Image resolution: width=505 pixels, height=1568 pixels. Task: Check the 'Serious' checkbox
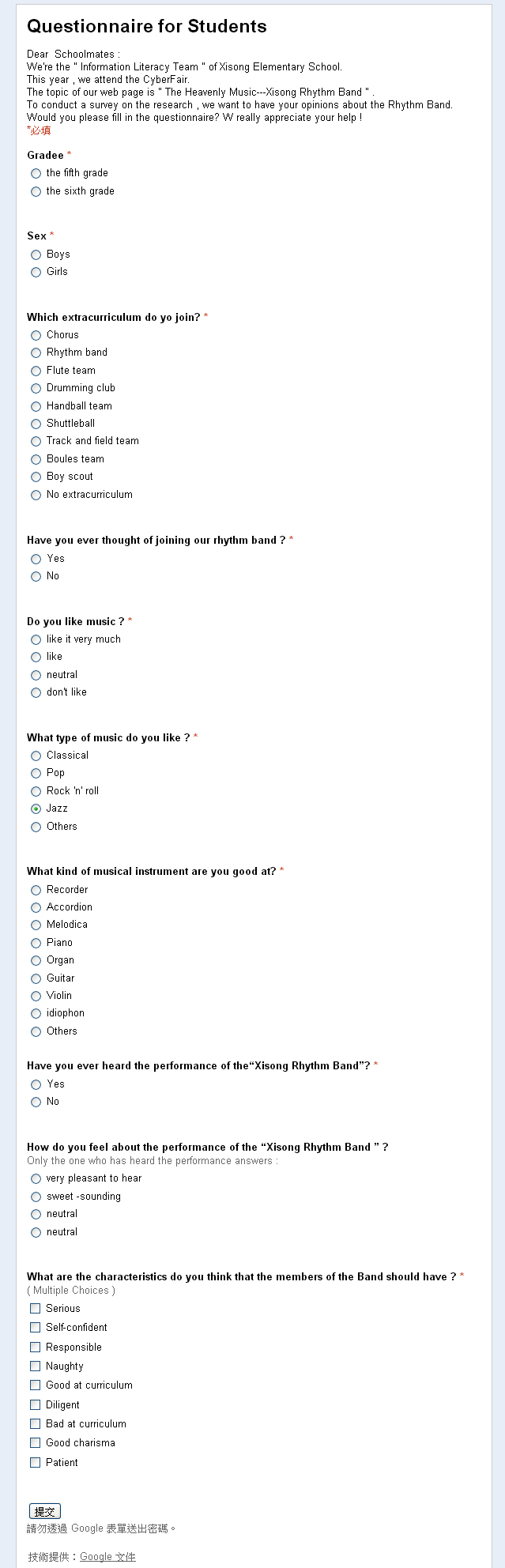click(35, 1309)
